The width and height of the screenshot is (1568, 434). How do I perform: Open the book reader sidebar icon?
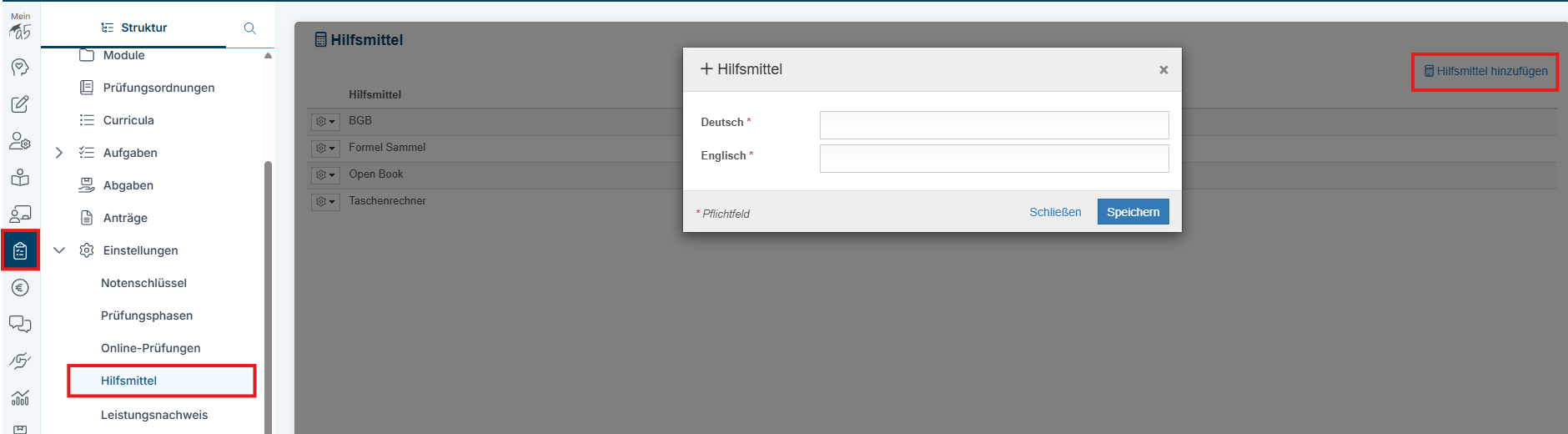coord(20,178)
